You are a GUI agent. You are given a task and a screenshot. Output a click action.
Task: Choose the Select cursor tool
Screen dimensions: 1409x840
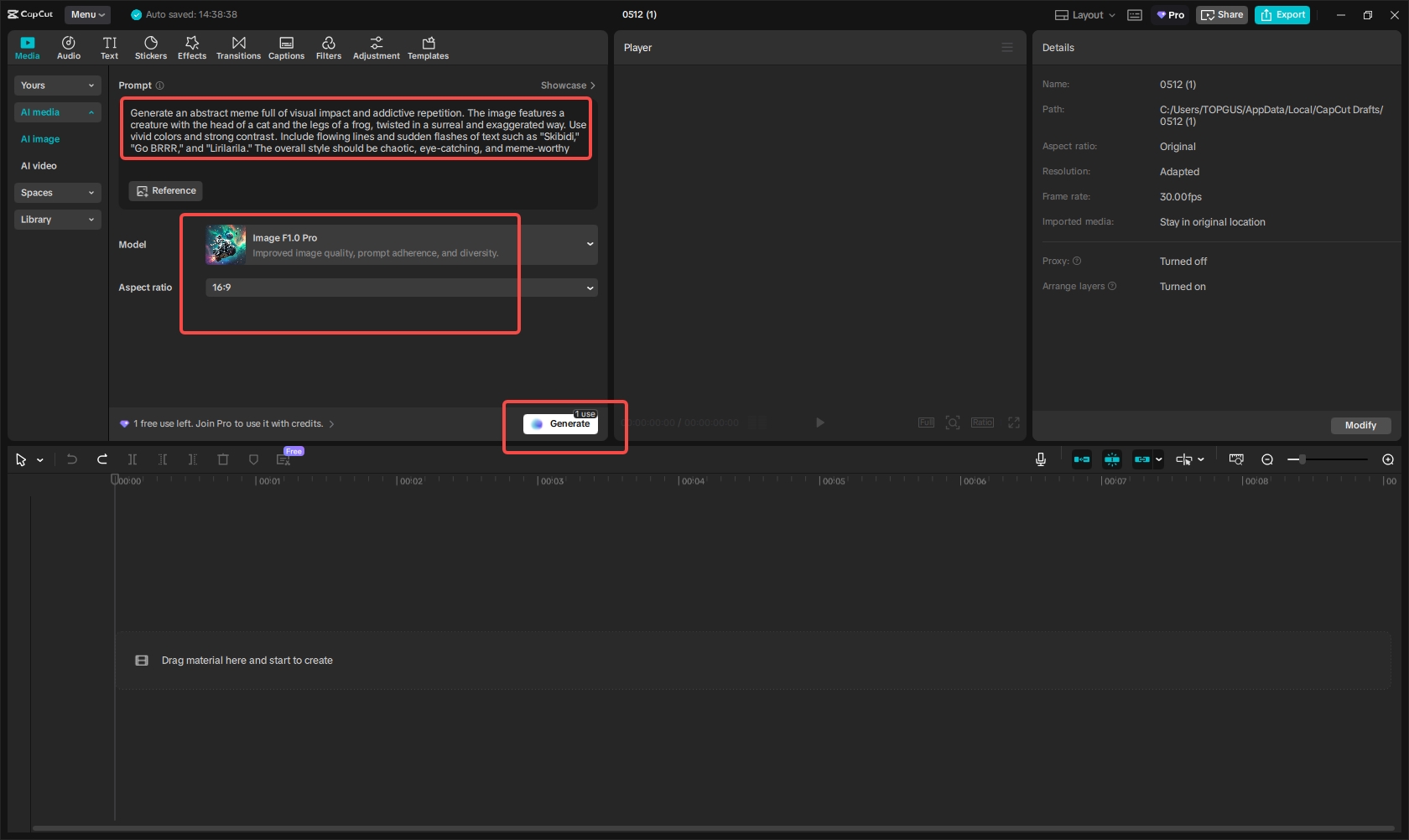21,459
